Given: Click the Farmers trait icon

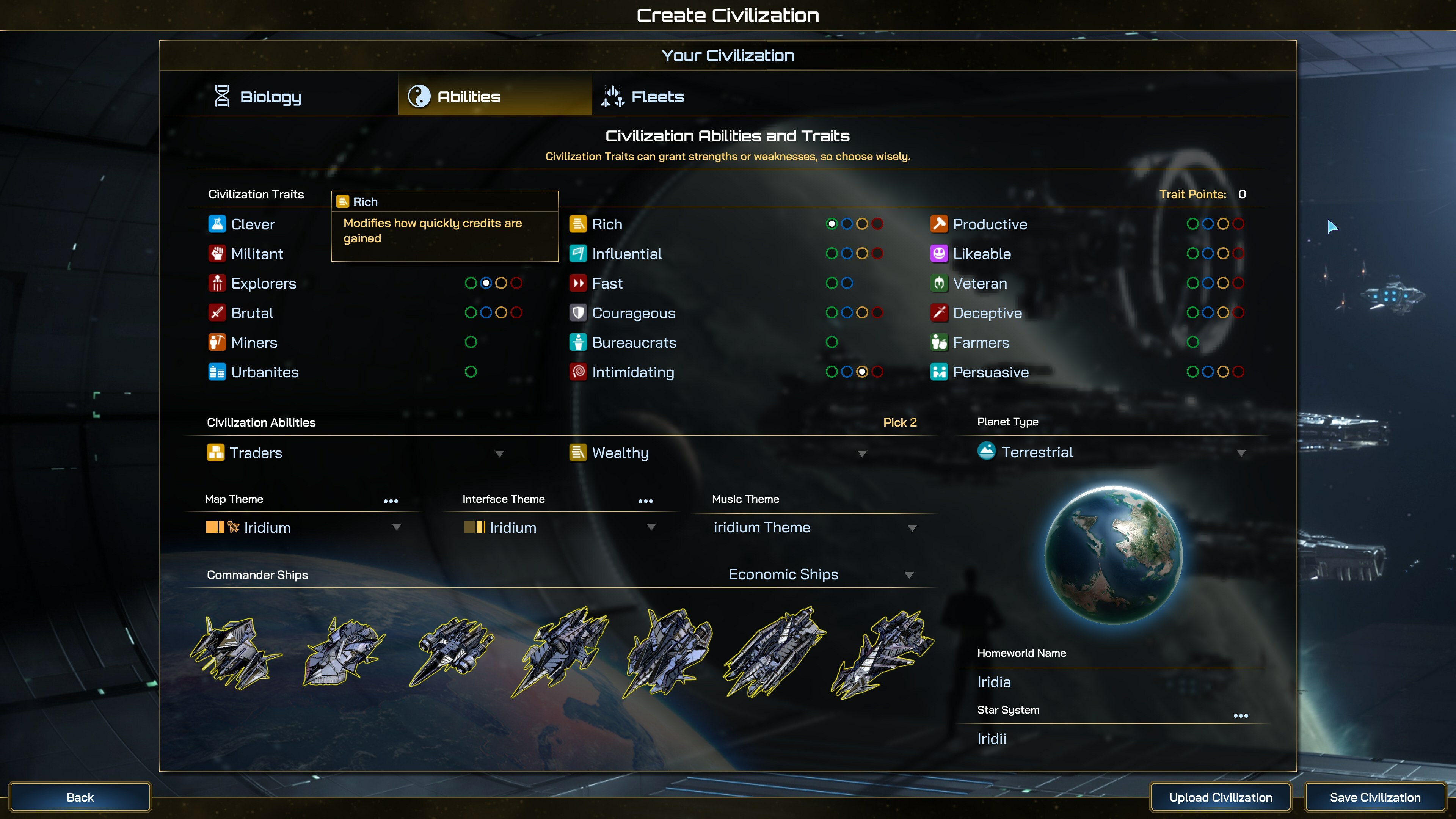Looking at the screenshot, I should [x=939, y=342].
